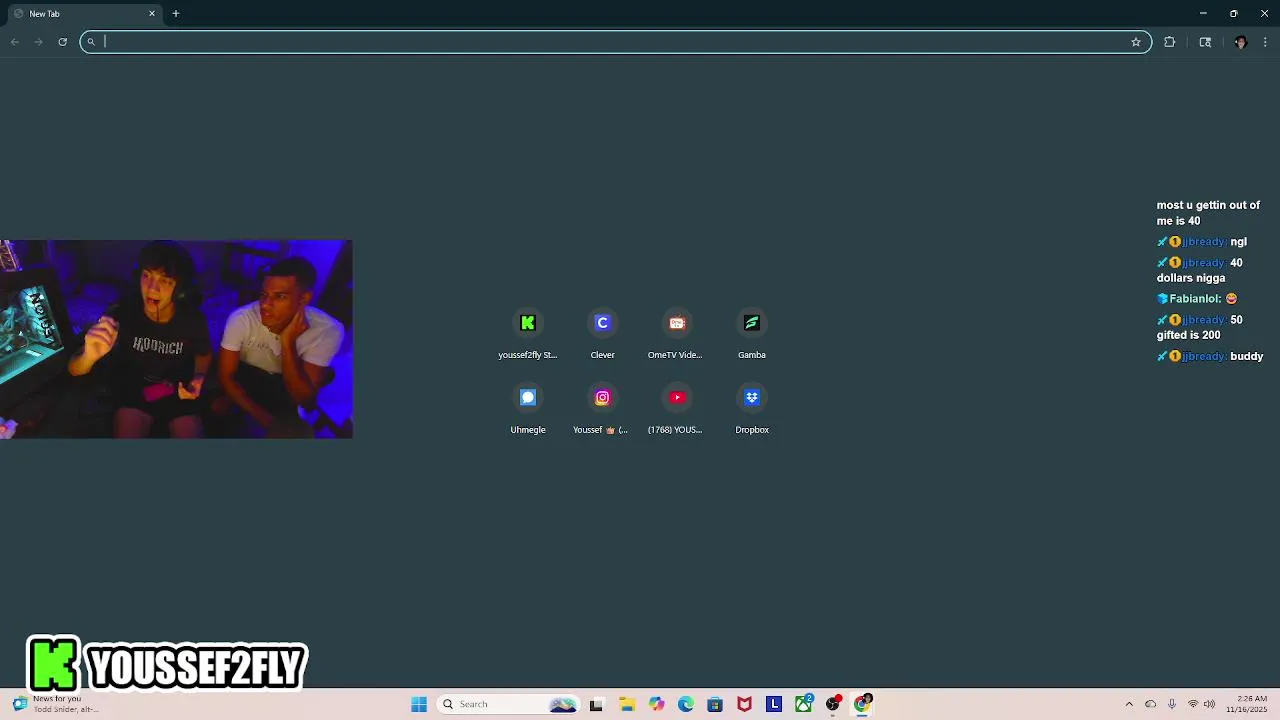1280x720 pixels.
Task: Open the Chrome profile avatar
Action: pos(1241,42)
